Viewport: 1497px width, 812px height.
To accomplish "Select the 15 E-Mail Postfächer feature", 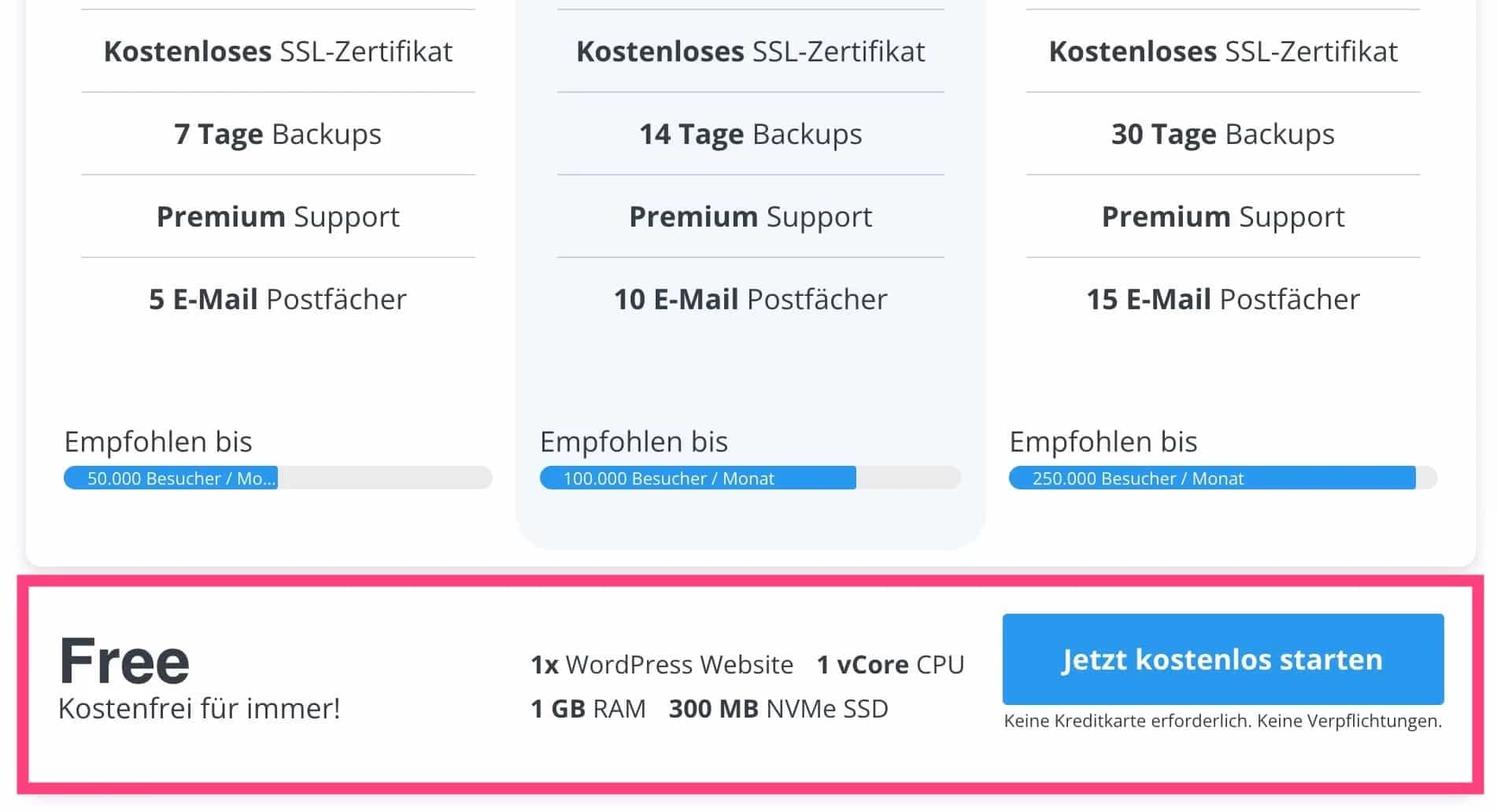I will (1222, 298).
